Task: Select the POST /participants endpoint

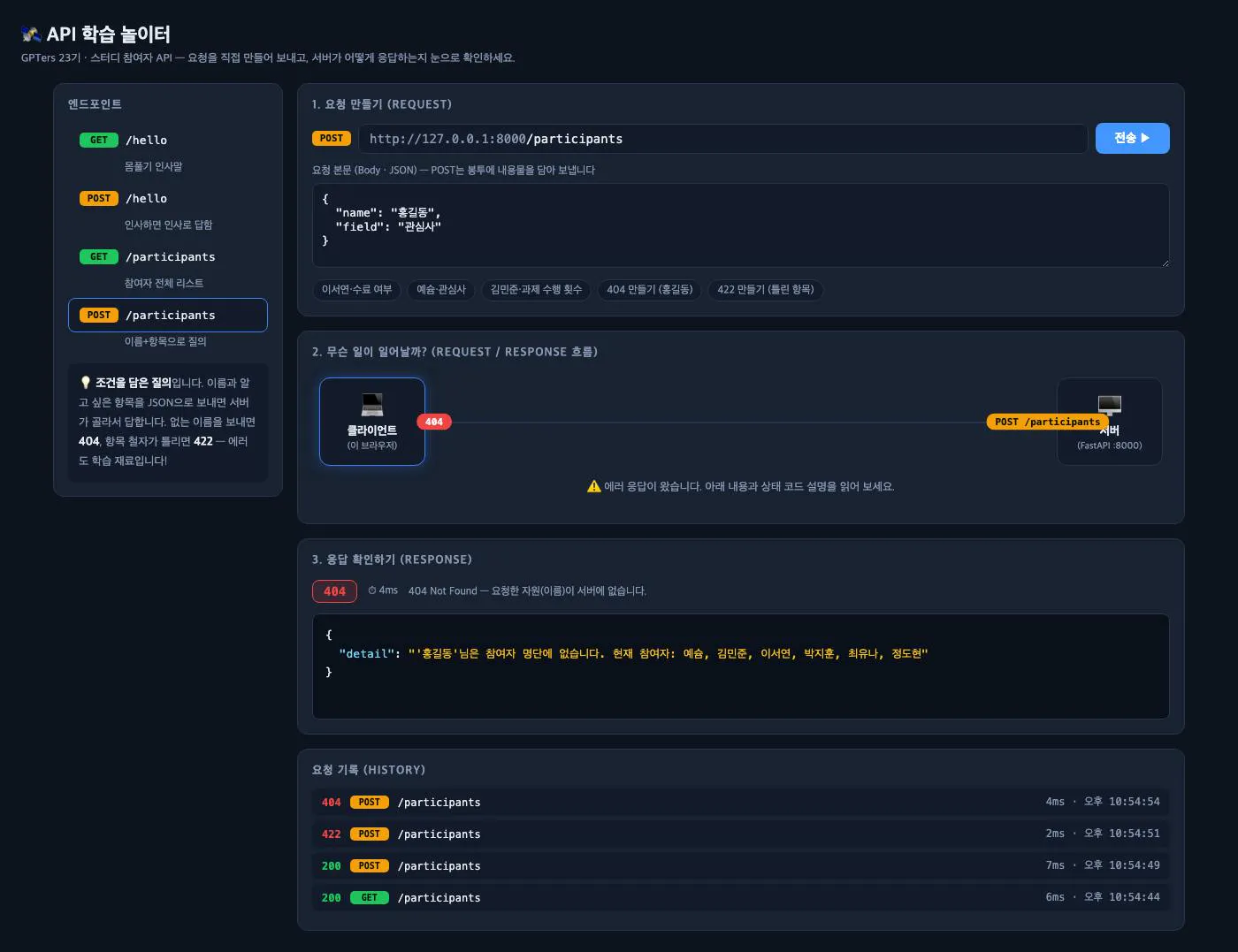Action: coord(168,315)
